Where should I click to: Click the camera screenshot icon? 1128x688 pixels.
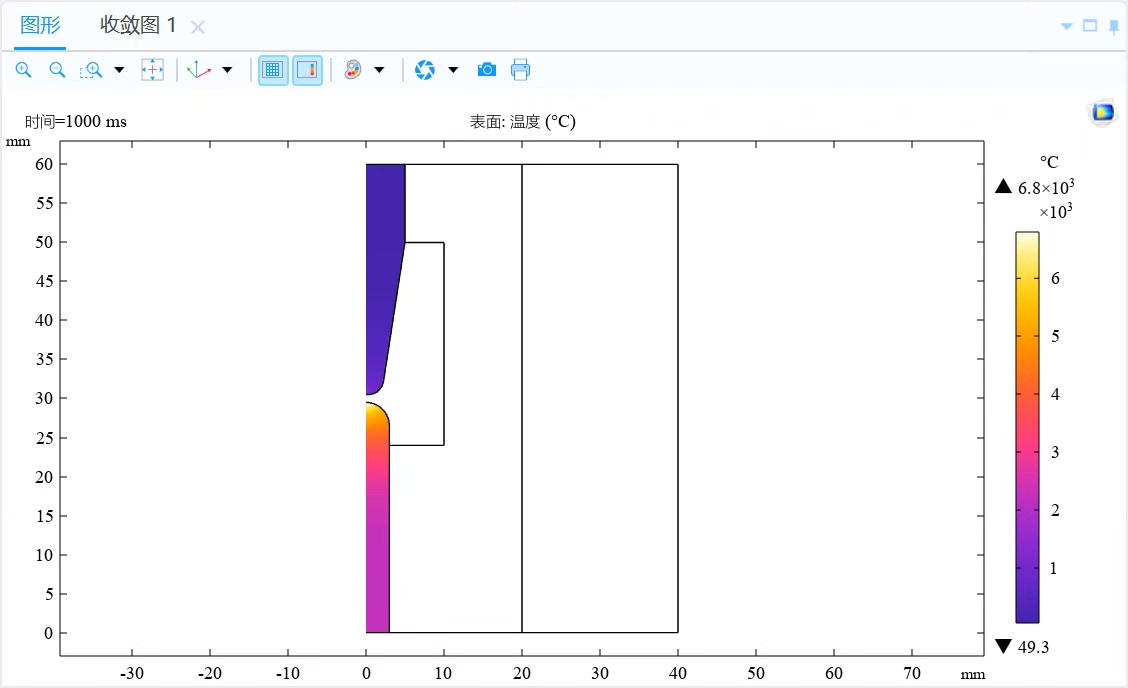[487, 70]
